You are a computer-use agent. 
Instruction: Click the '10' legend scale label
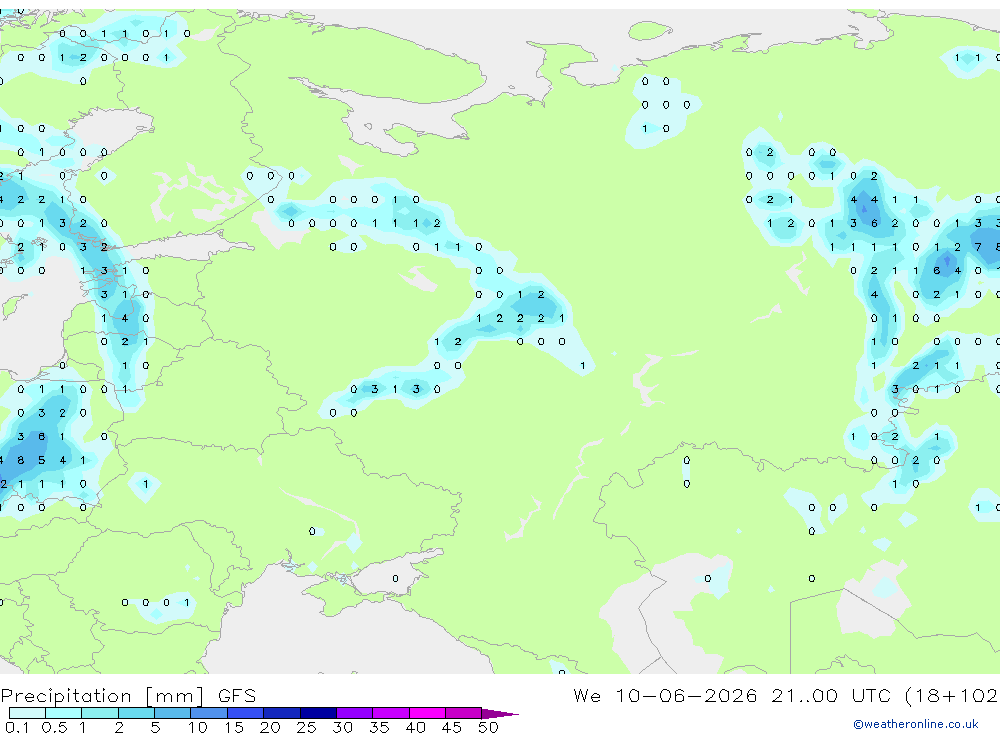pos(197,727)
